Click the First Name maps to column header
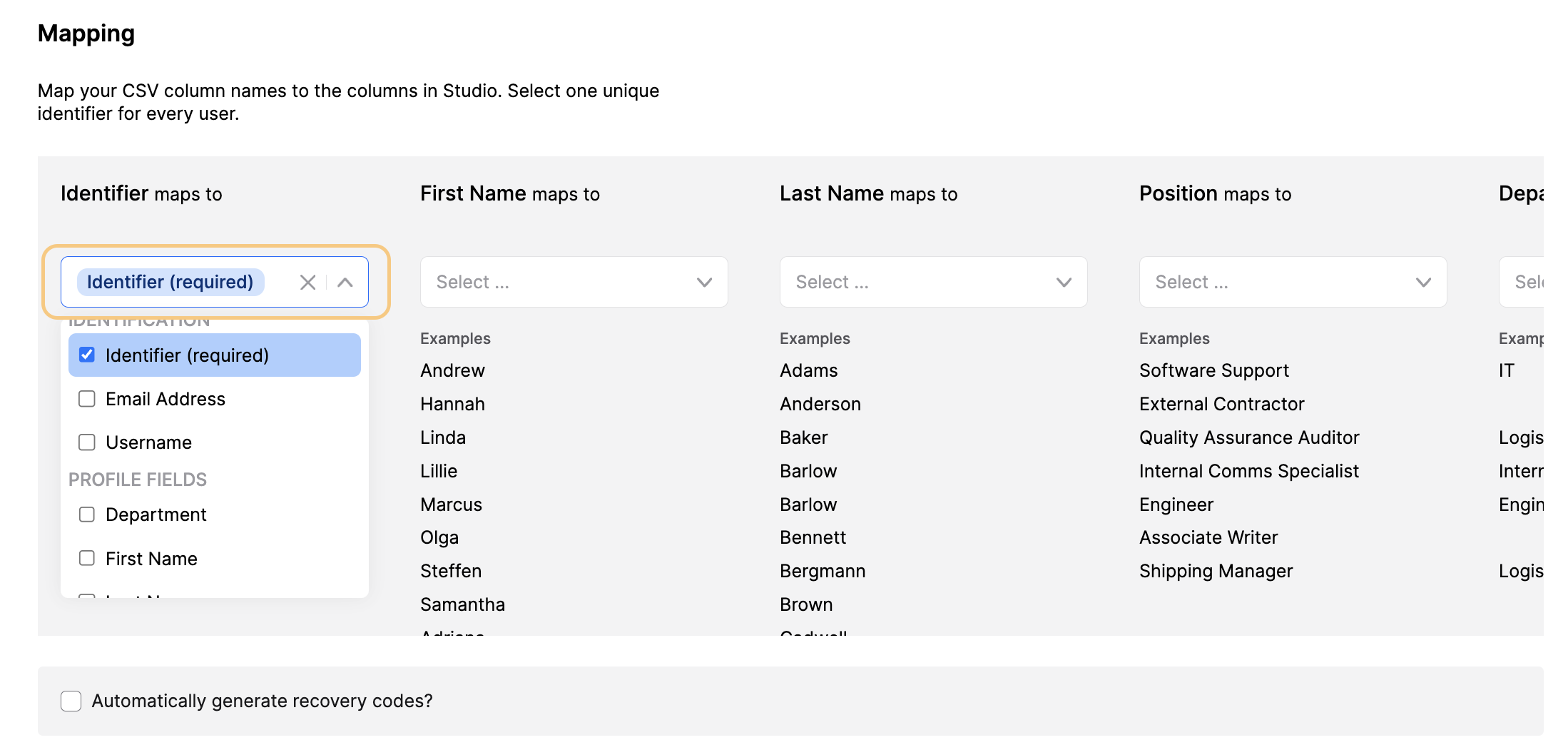This screenshot has height=745, width=1568. pyautogui.click(x=510, y=193)
